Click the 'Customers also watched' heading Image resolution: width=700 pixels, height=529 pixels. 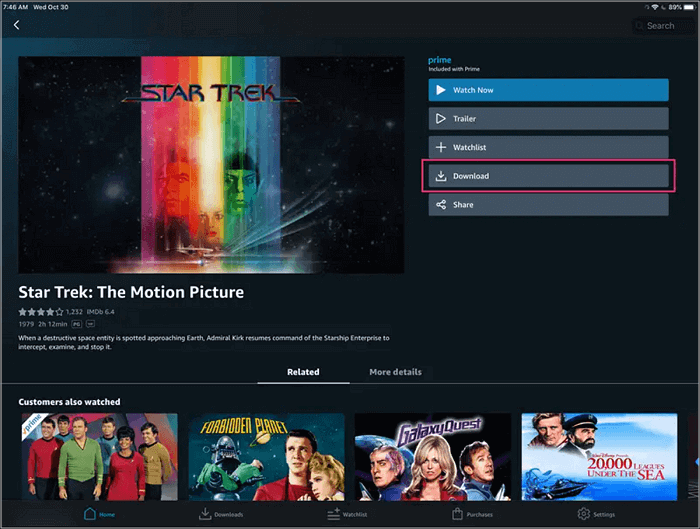[x=69, y=402]
